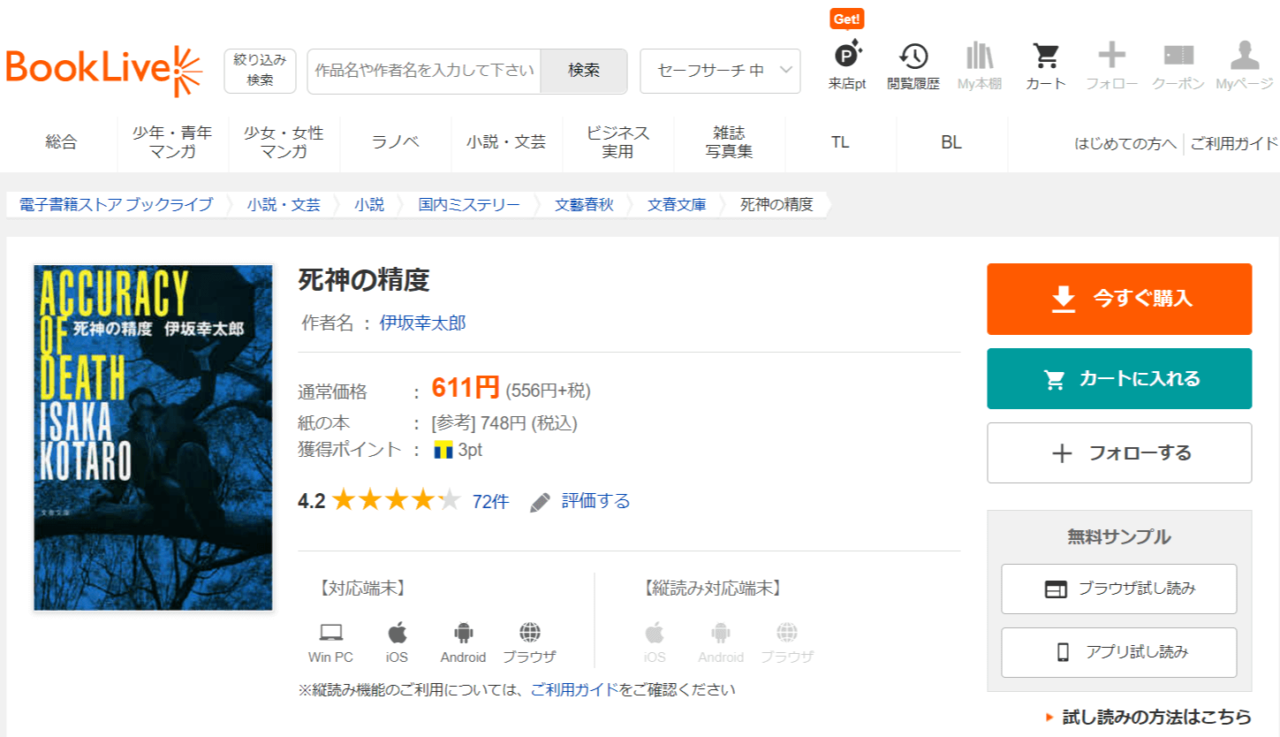Go to 小説 breadcrumb
This screenshot has height=737, width=1280.
coord(369,204)
